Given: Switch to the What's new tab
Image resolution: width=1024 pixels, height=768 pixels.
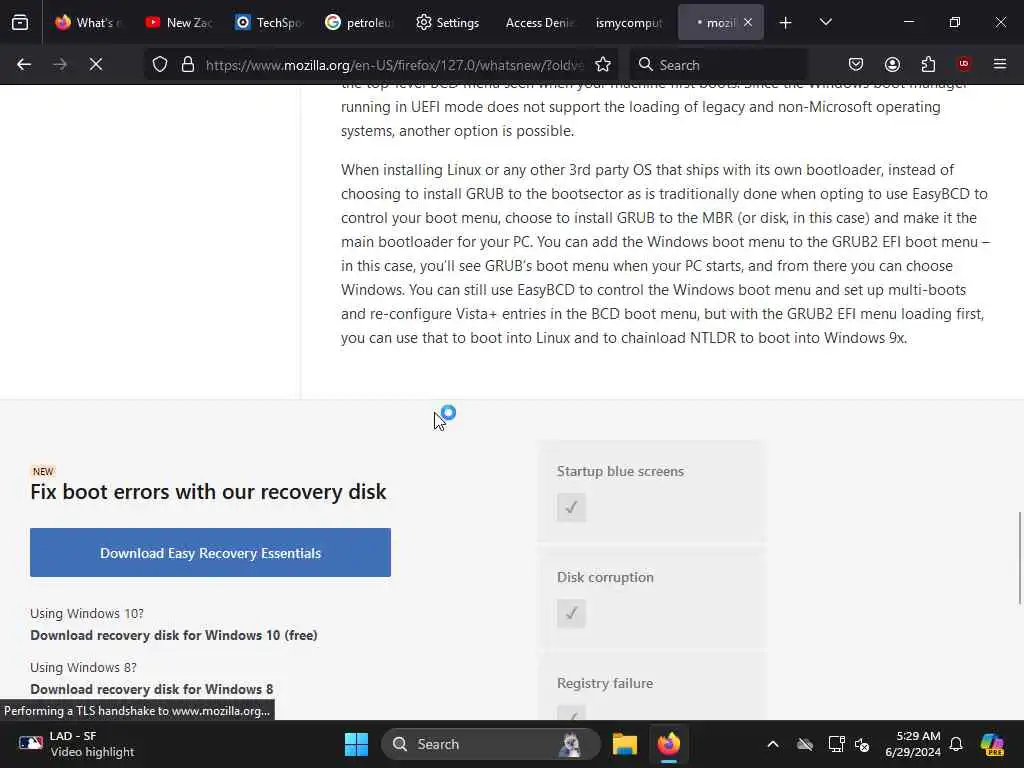Looking at the screenshot, I should point(89,22).
